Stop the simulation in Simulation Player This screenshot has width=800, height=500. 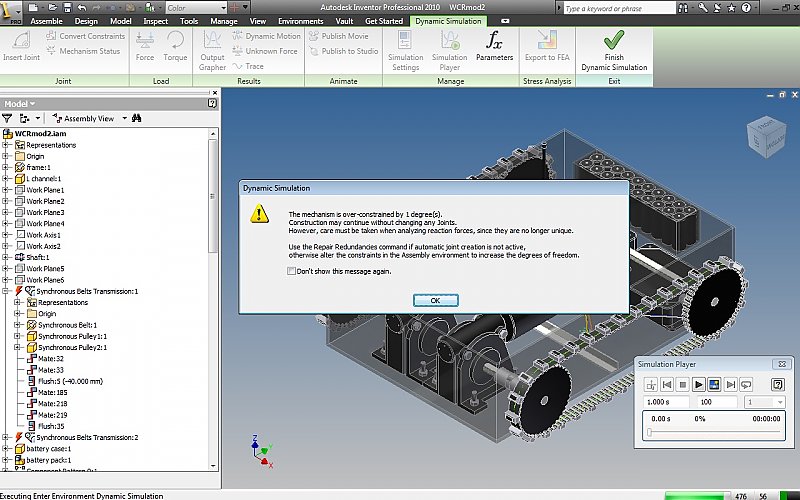(x=683, y=385)
